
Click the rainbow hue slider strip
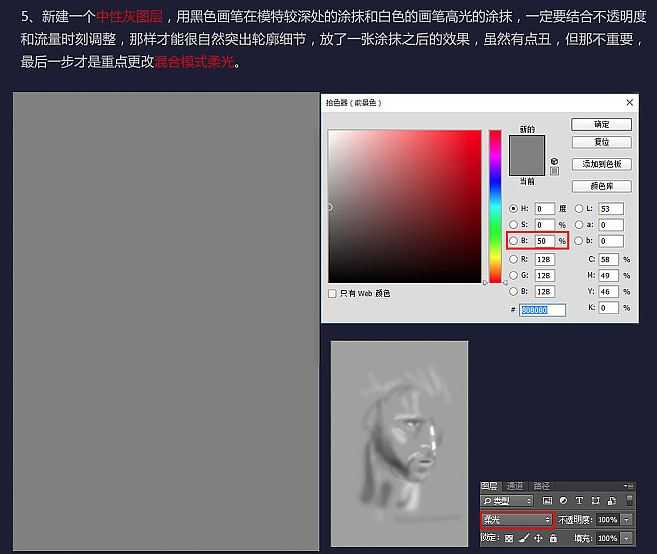pyautogui.click(x=494, y=205)
